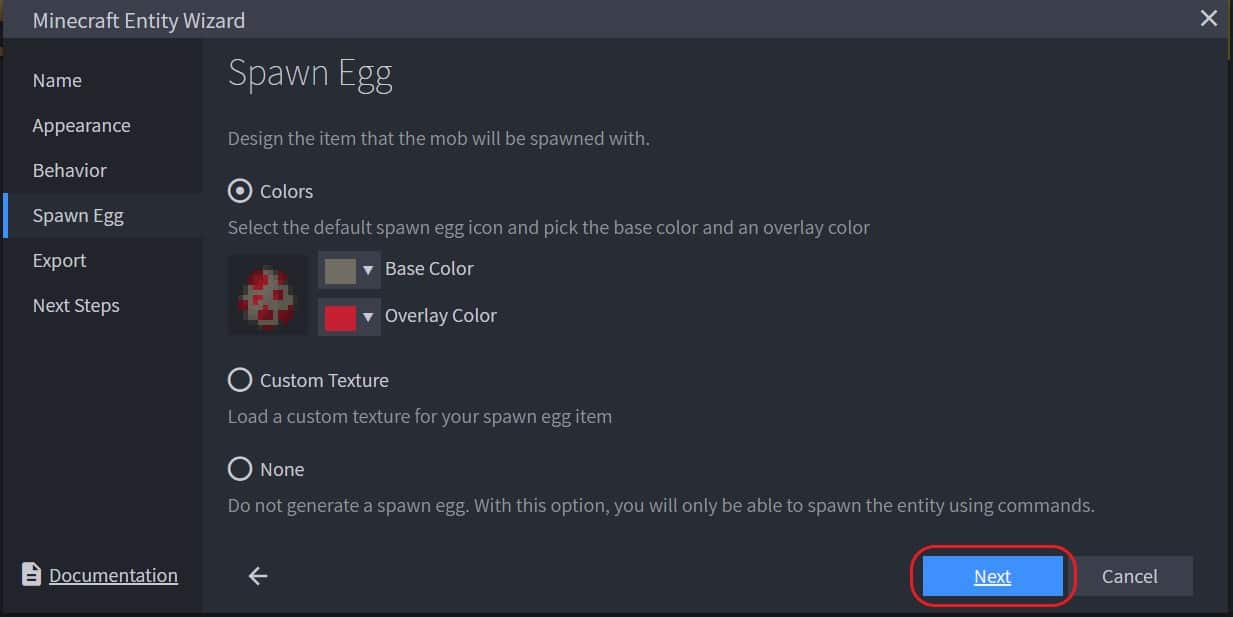The image size is (1233, 617).
Task: Click the Next button
Action: pyautogui.click(x=992, y=576)
